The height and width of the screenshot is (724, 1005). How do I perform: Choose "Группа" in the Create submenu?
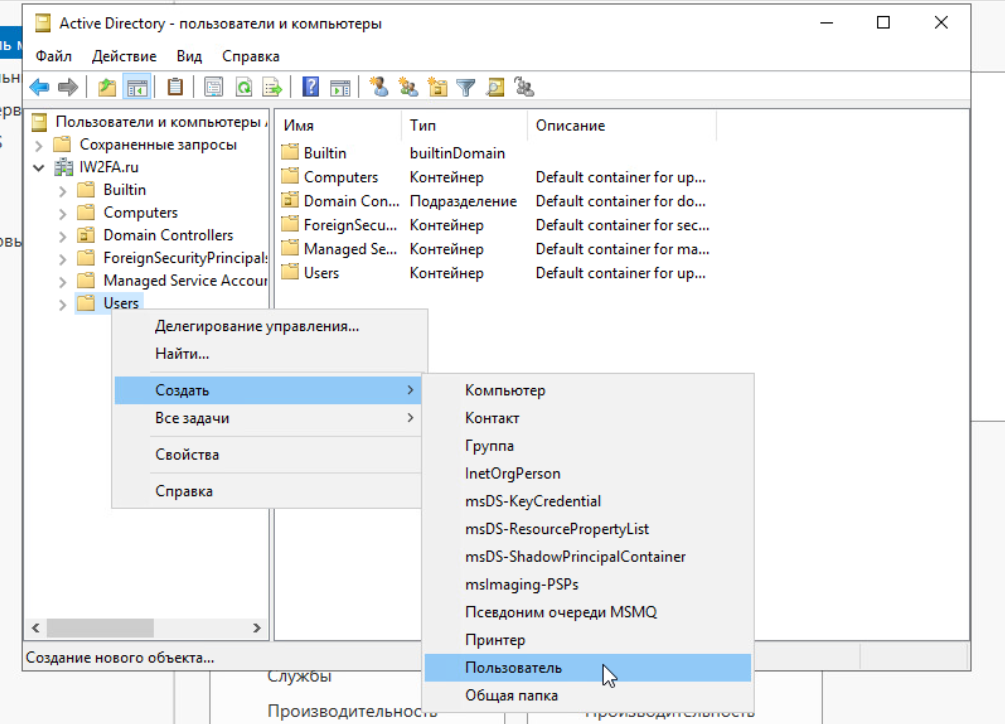489,446
